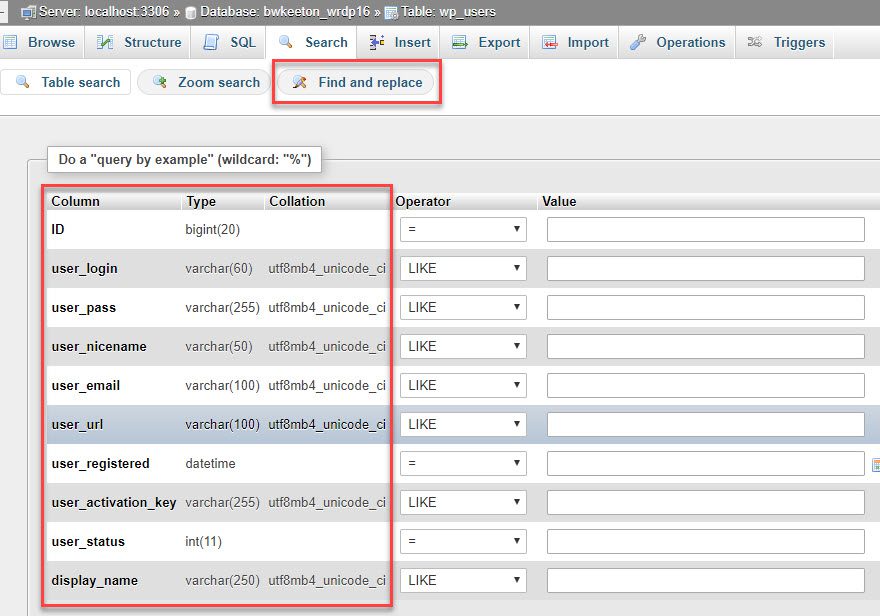Expand the ID operator dropdown
Screen dimensions: 880x616
click(462, 228)
